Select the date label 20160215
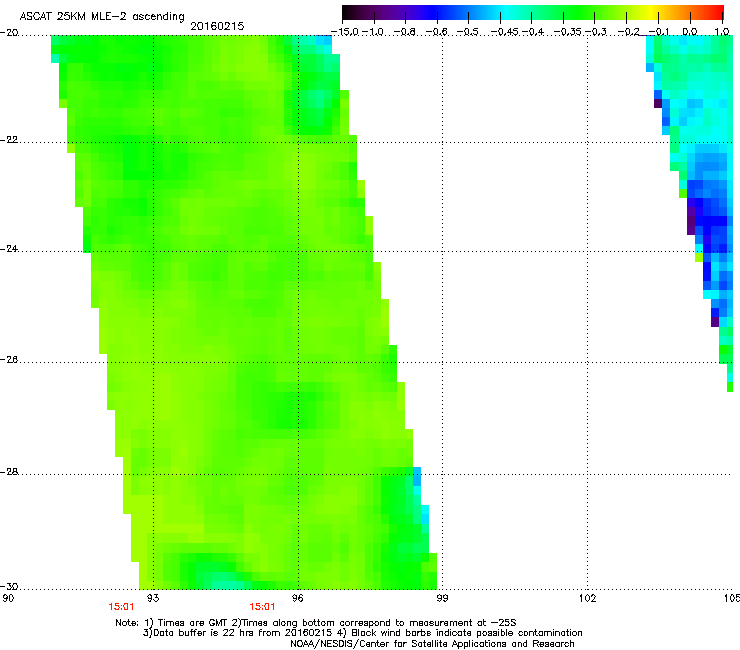This screenshot has width=740, height=650. (x=217, y=26)
